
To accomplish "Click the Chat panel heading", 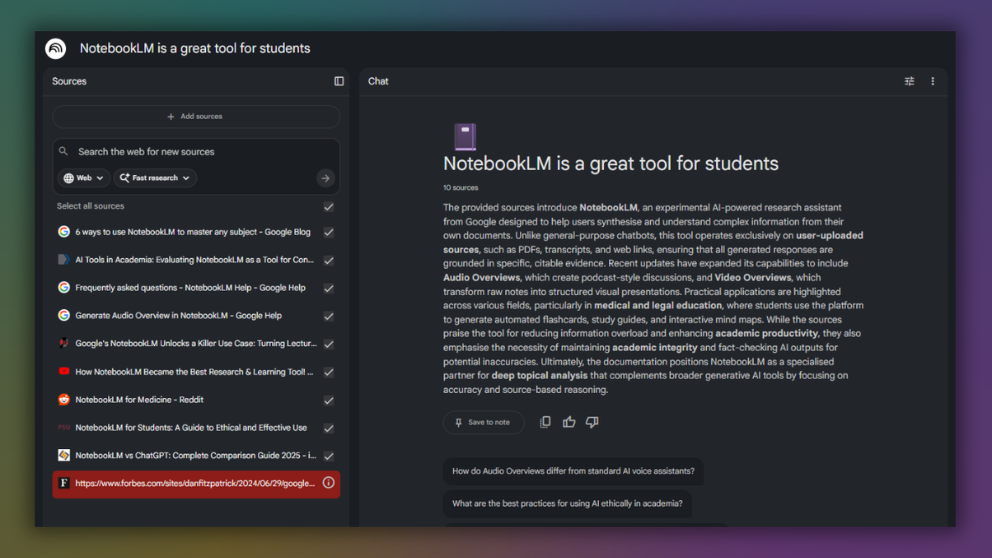I will pos(378,81).
